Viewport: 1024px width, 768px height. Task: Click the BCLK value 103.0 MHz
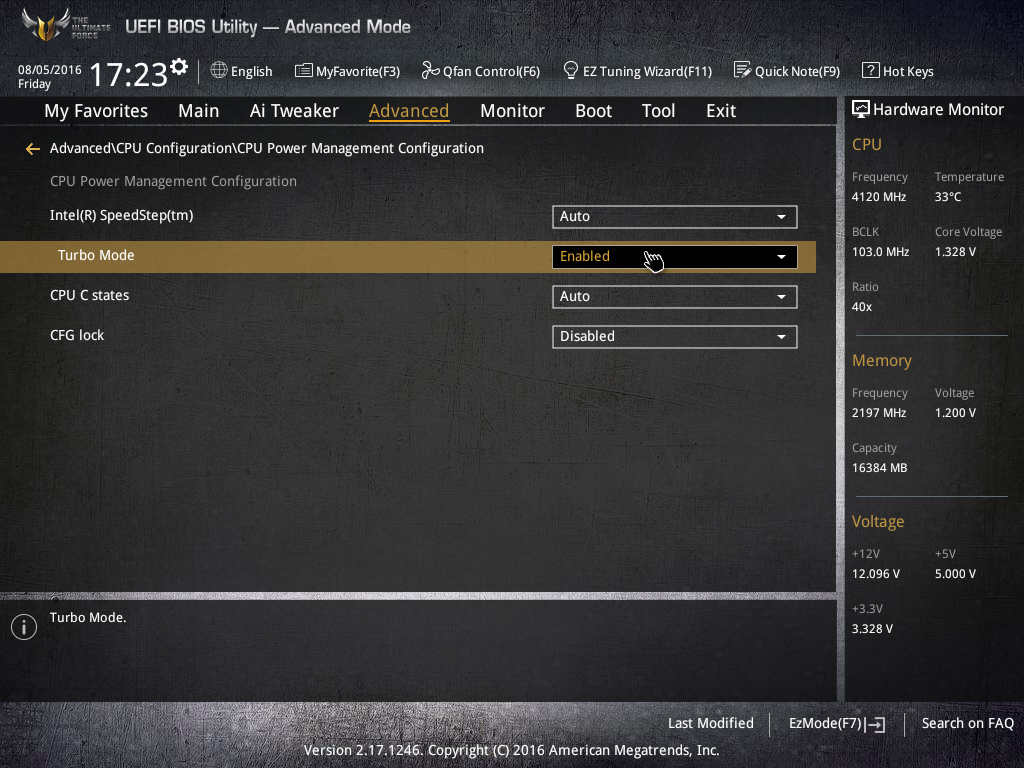pos(880,251)
